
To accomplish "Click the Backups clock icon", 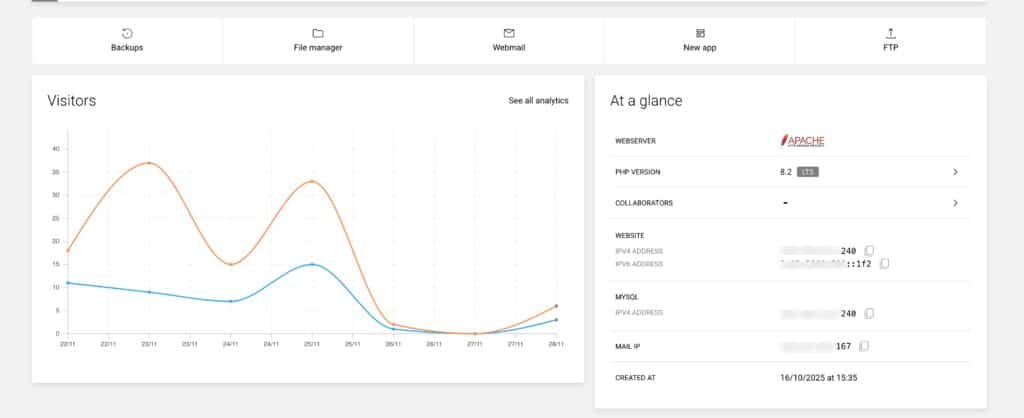I will coord(127,33).
